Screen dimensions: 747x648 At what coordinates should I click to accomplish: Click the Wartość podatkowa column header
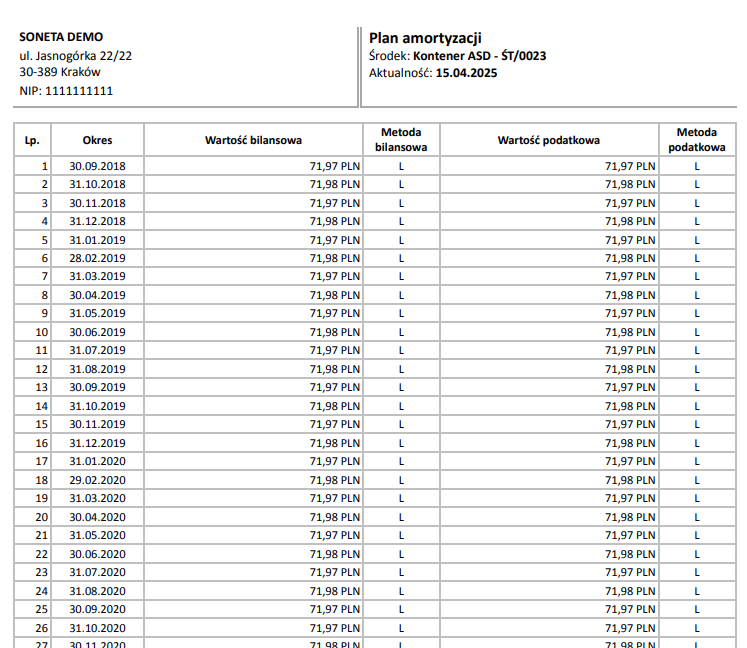click(x=549, y=140)
